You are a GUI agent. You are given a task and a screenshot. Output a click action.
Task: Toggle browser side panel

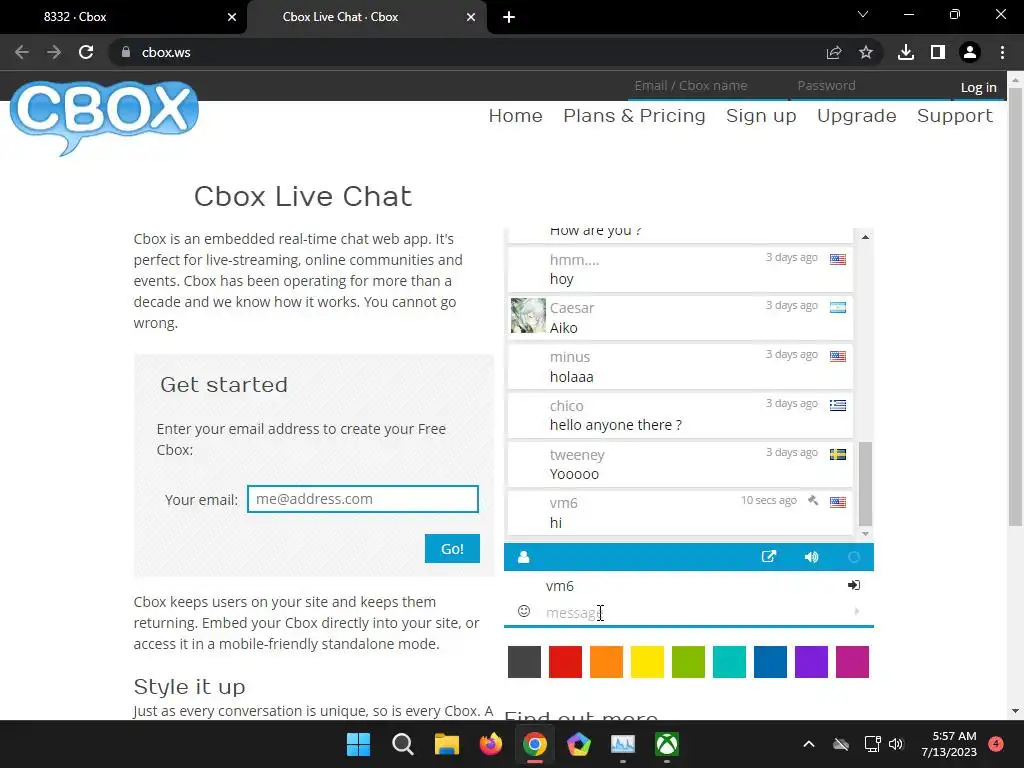(938, 52)
